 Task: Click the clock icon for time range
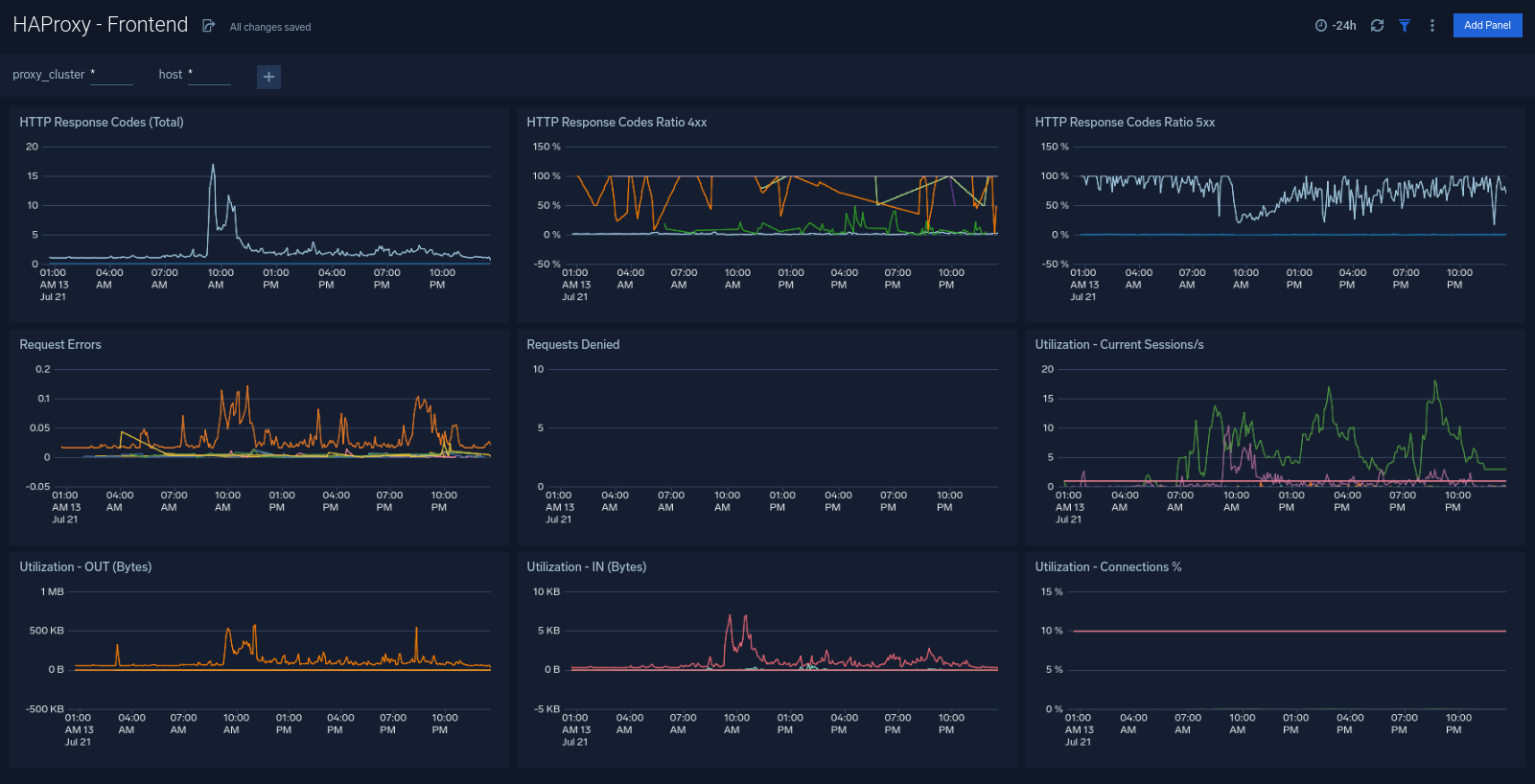[x=1321, y=26]
